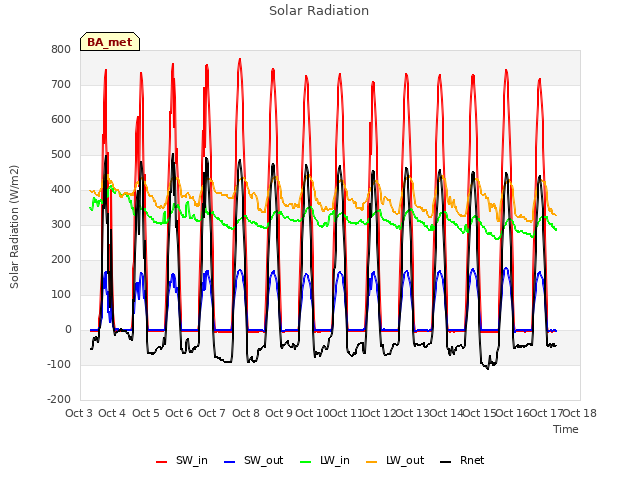
Task: Click the Oct 5 x-axis label
Action: pos(146,413)
